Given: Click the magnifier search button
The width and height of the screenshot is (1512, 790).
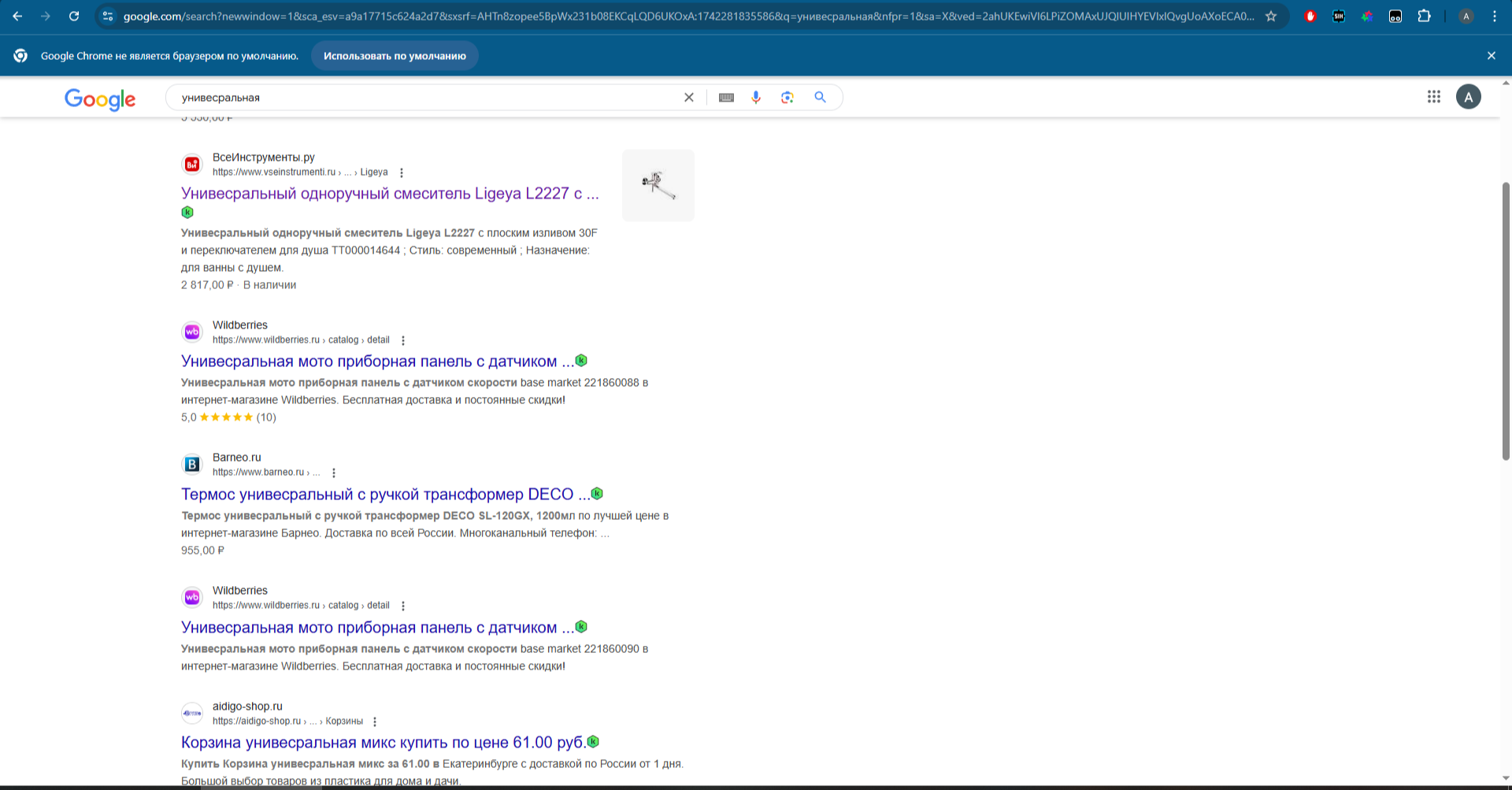Looking at the screenshot, I should click(820, 98).
